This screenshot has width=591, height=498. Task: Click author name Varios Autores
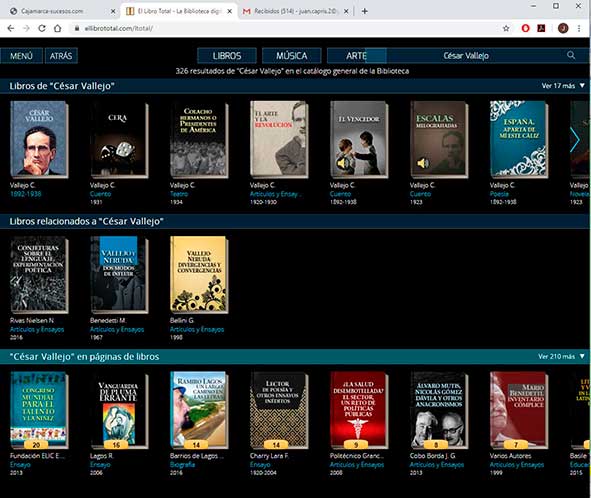coord(510,456)
